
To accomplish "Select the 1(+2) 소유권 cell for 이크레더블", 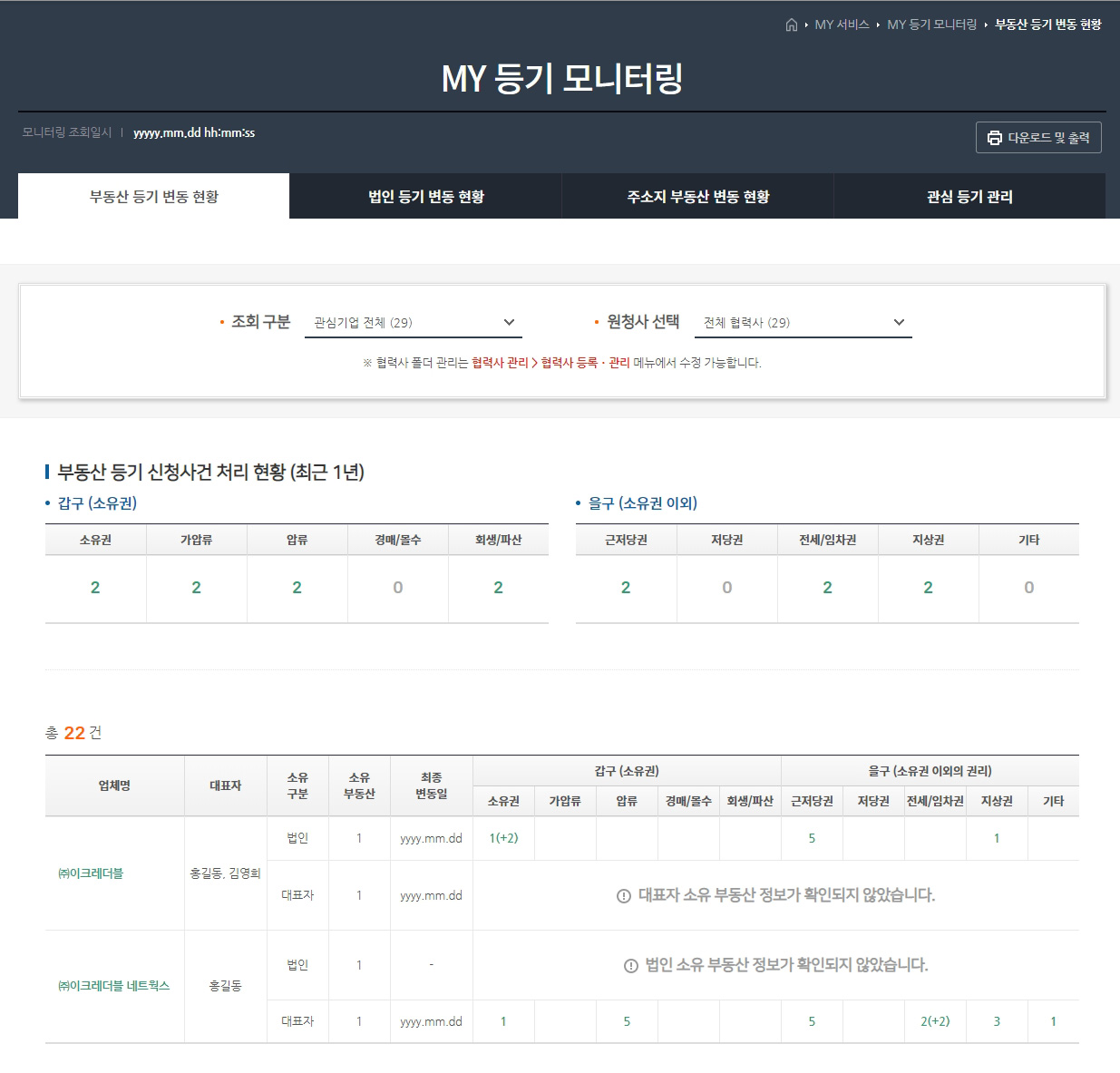I will tap(503, 839).
